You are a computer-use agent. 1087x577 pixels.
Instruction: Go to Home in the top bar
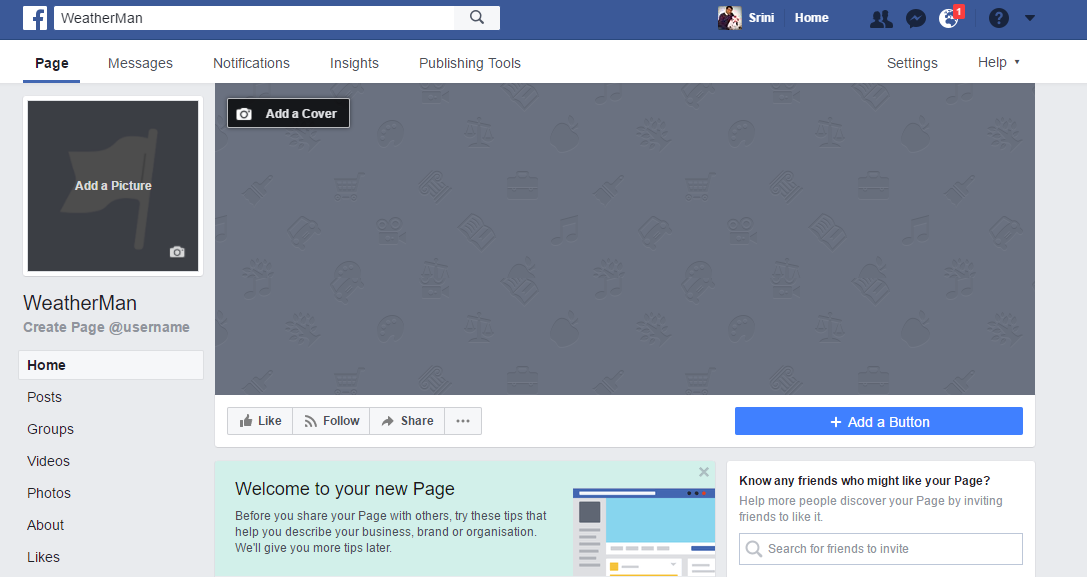click(x=811, y=18)
